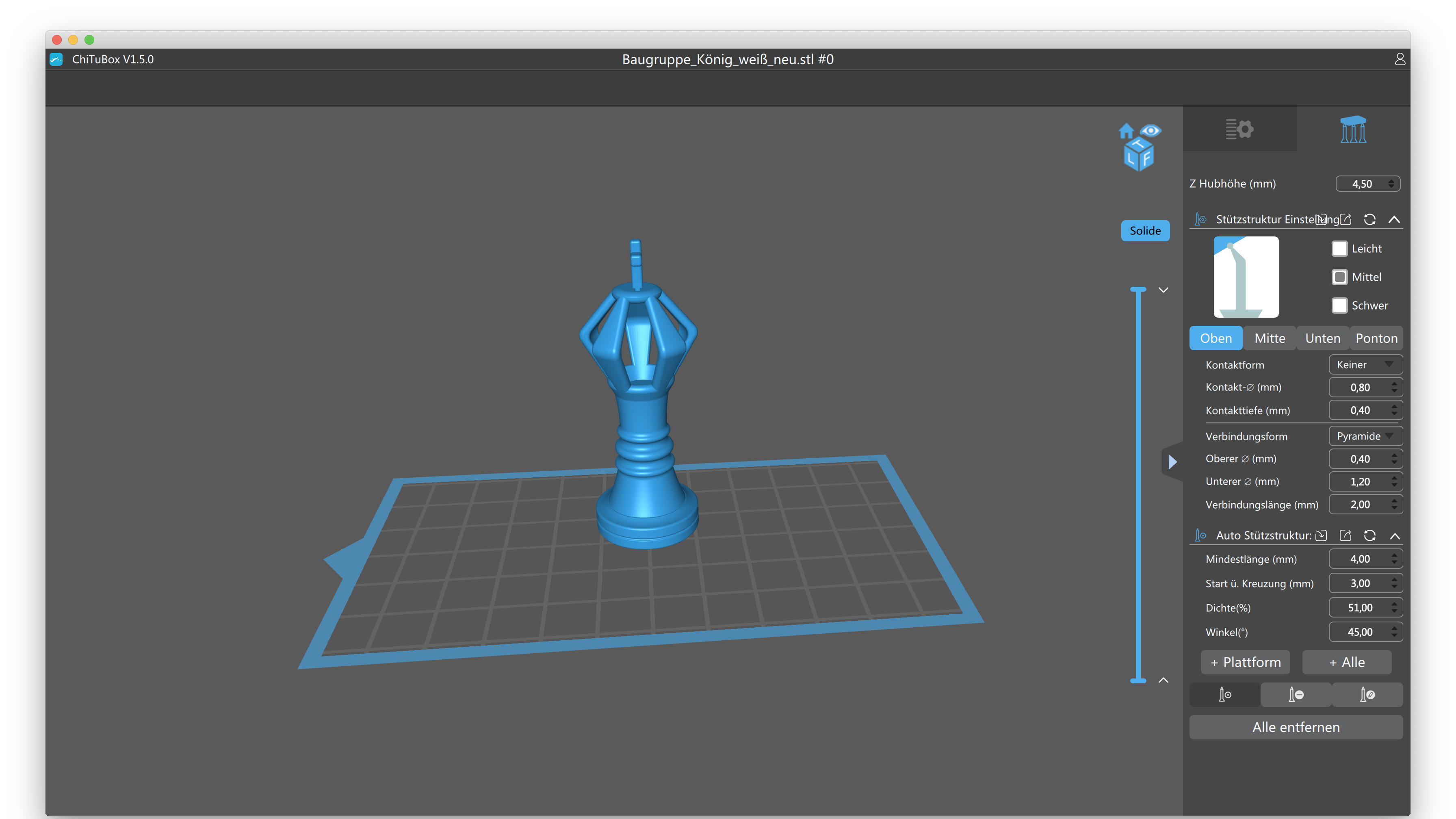Switch to the Mitte tab
Screen dimensions: 1456x819
[x=1270, y=338]
